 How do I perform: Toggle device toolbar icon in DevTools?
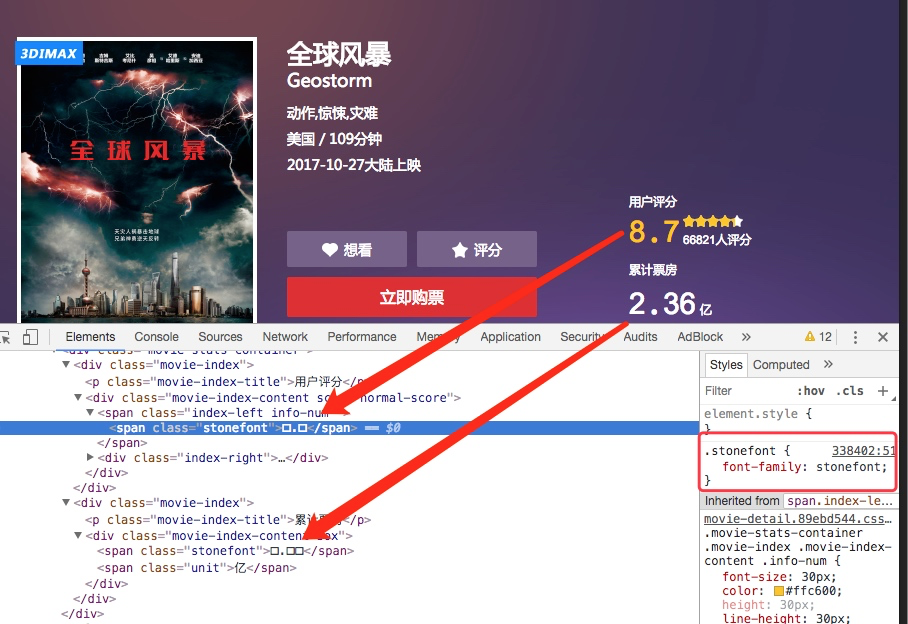coord(30,337)
